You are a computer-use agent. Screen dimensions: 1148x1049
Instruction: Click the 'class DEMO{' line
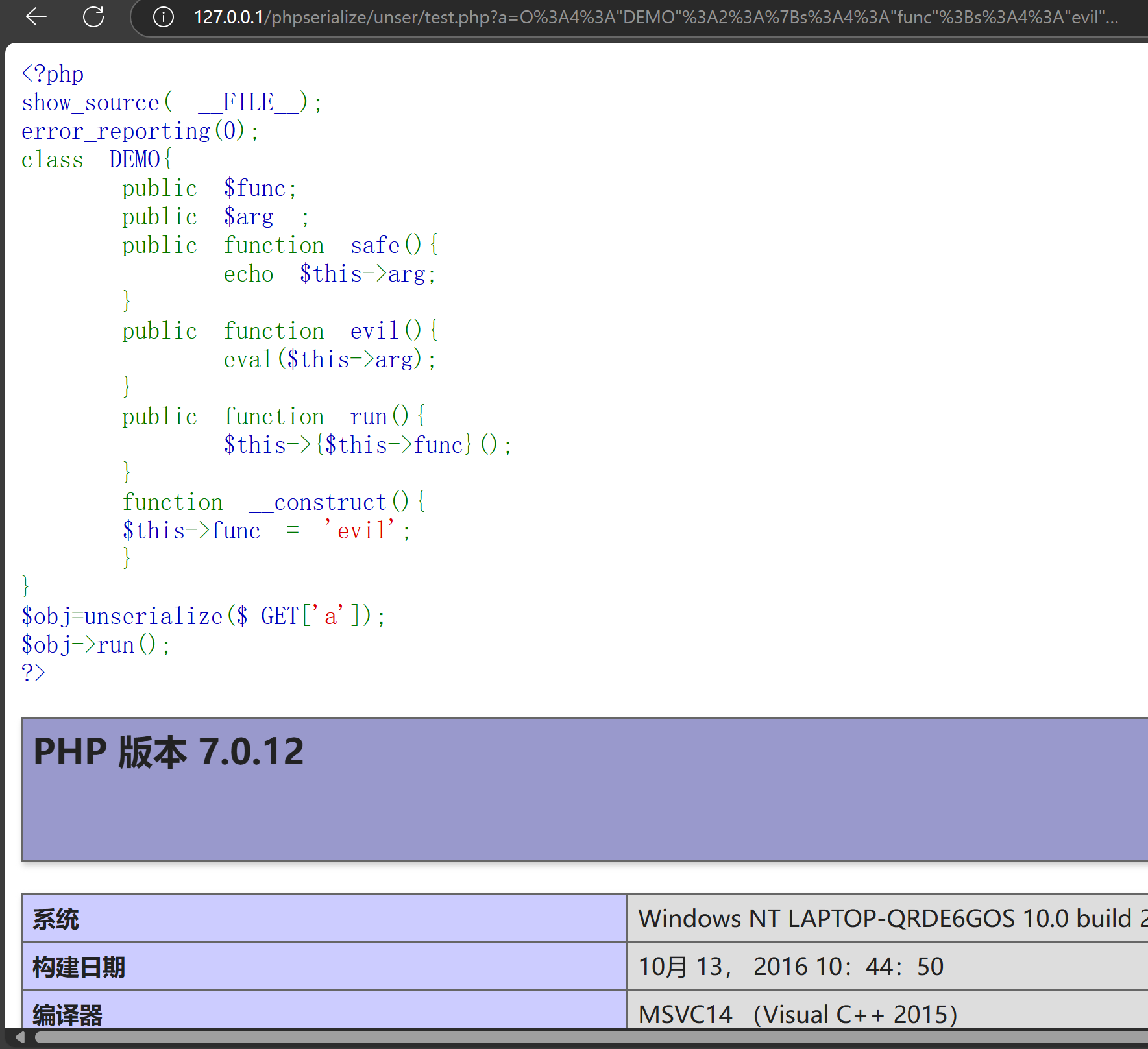click(97, 160)
